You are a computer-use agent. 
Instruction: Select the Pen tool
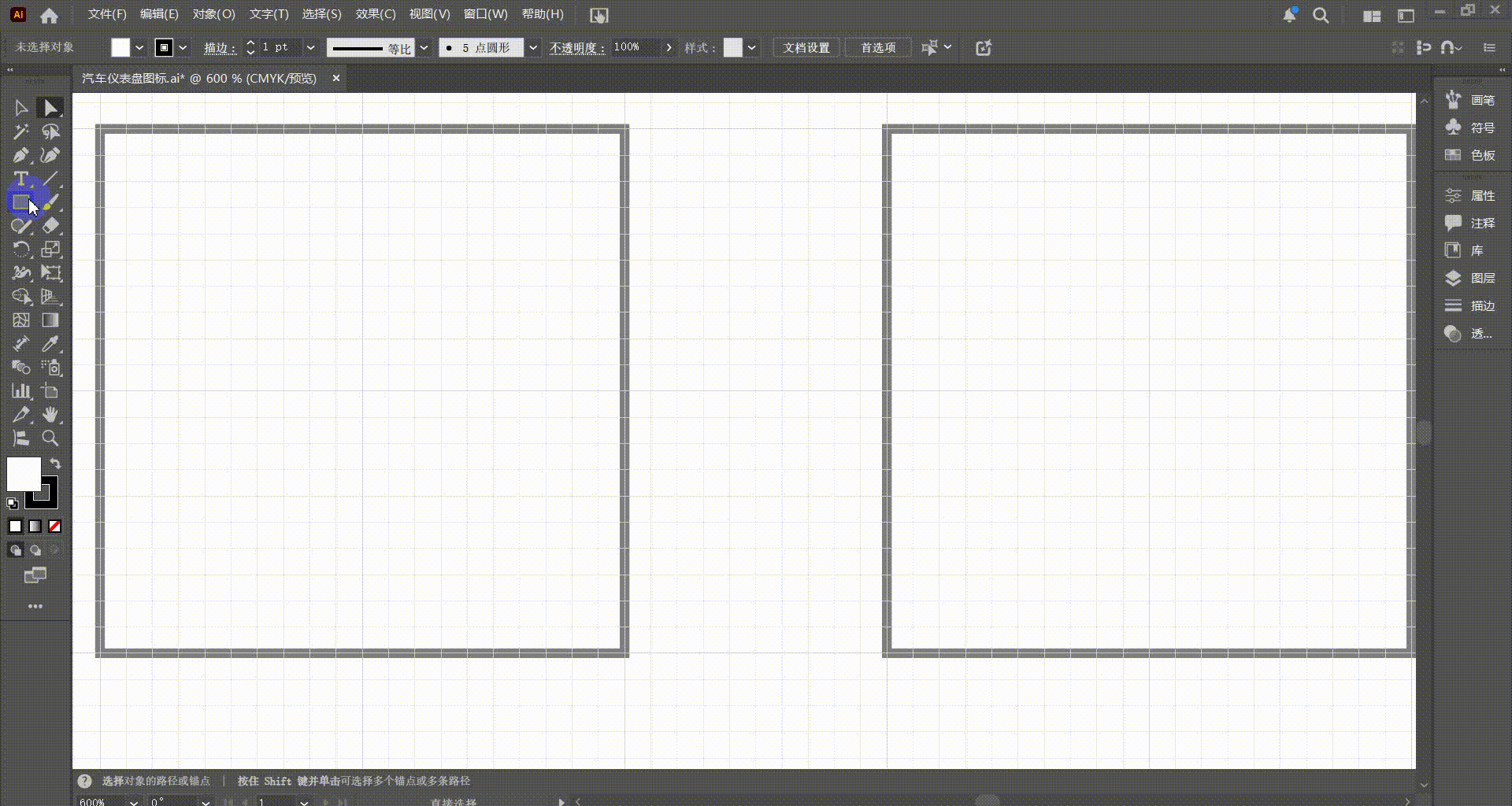pos(21,155)
